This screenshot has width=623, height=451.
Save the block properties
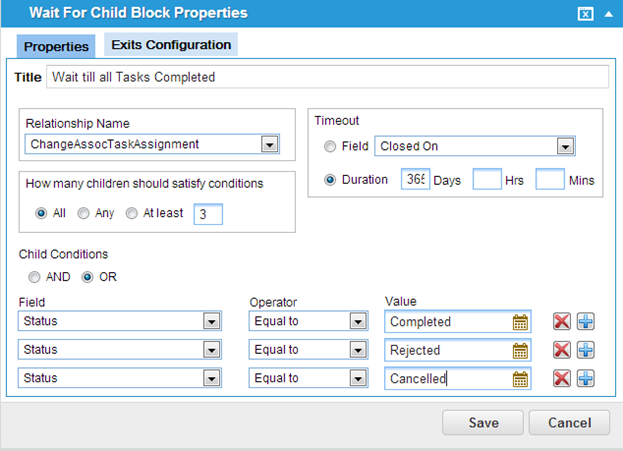[x=483, y=422]
